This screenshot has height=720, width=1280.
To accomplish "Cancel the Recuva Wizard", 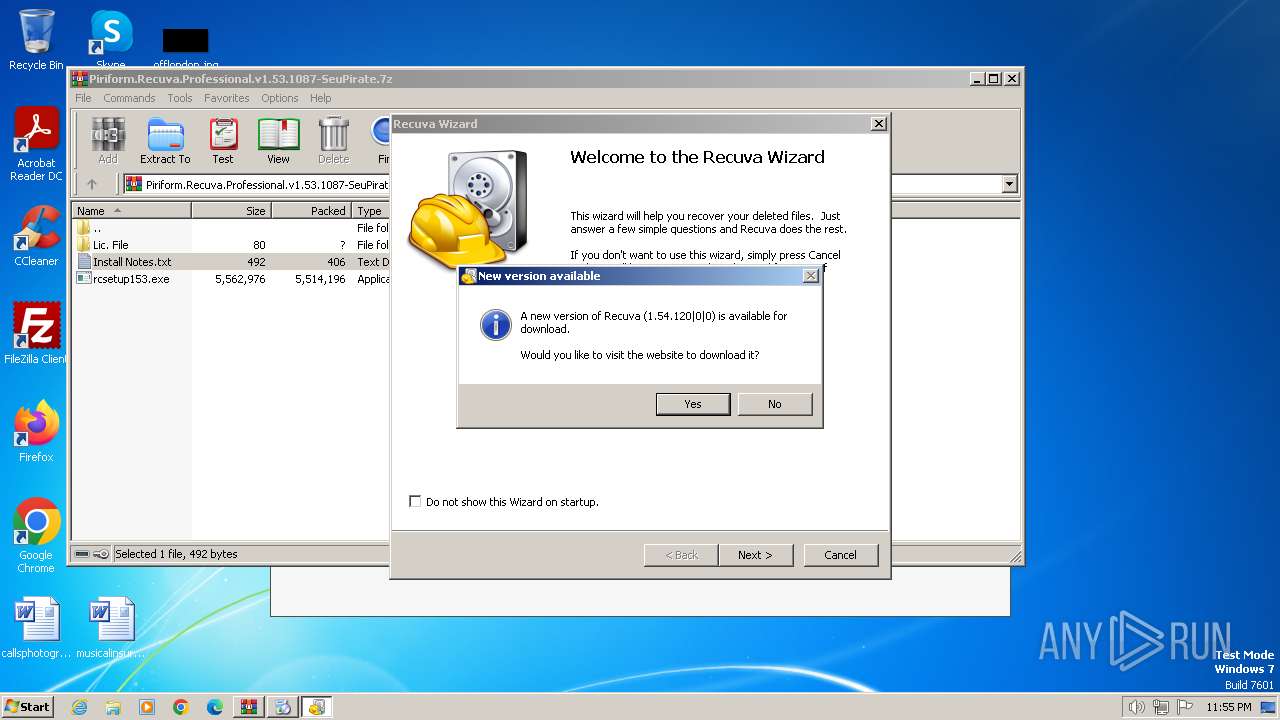I will 840,555.
